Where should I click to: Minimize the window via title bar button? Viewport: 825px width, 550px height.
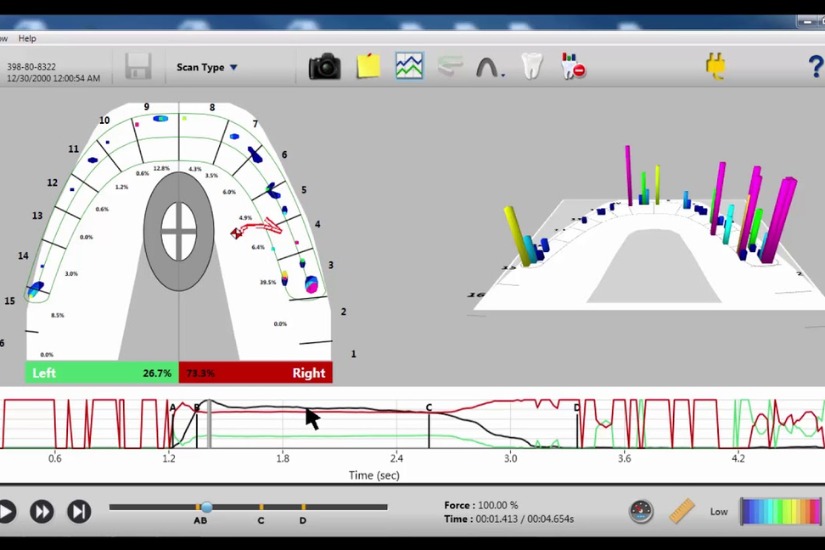[807, 22]
